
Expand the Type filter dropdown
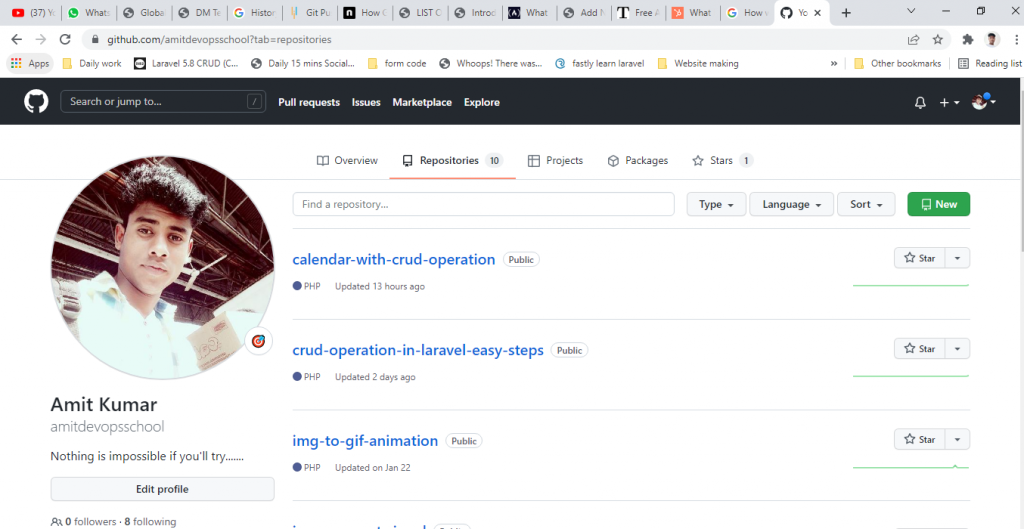716,204
